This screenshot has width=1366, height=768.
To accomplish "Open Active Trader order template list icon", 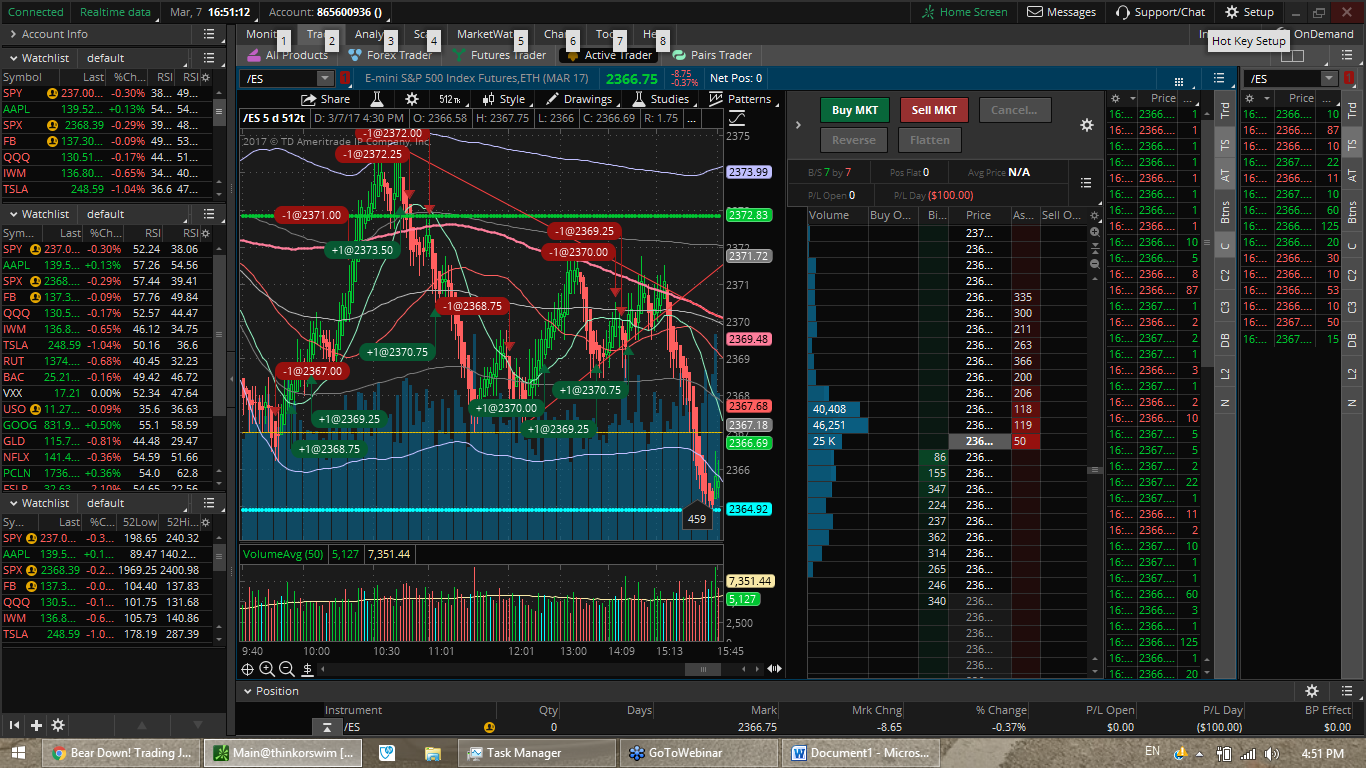I will 1086,183.
